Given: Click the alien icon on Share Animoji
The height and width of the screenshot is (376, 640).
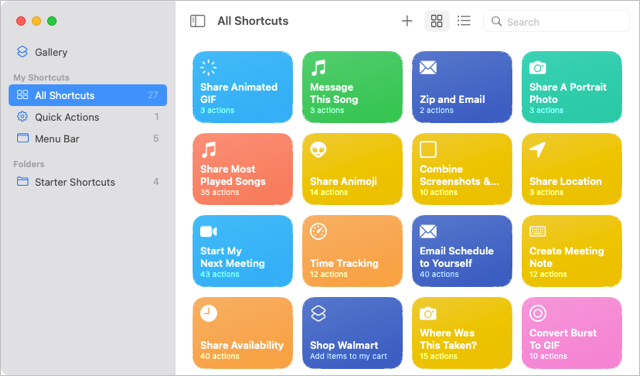Looking at the screenshot, I should 318,150.
